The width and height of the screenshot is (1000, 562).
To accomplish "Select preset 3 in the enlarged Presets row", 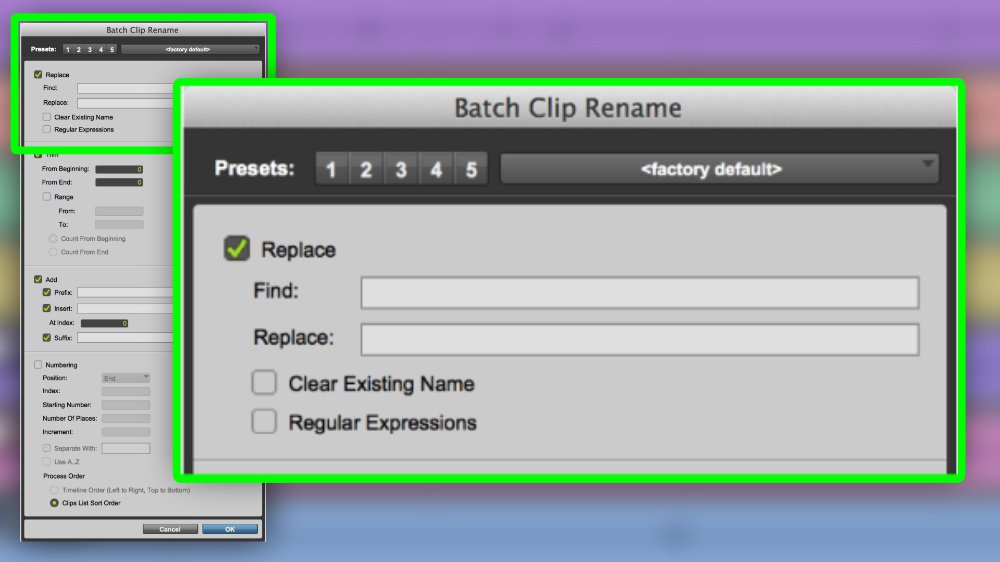I will tap(401, 169).
